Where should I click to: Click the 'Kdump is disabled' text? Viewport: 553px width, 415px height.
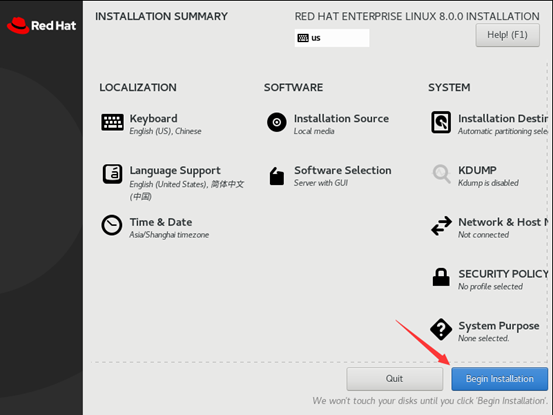coord(488,183)
